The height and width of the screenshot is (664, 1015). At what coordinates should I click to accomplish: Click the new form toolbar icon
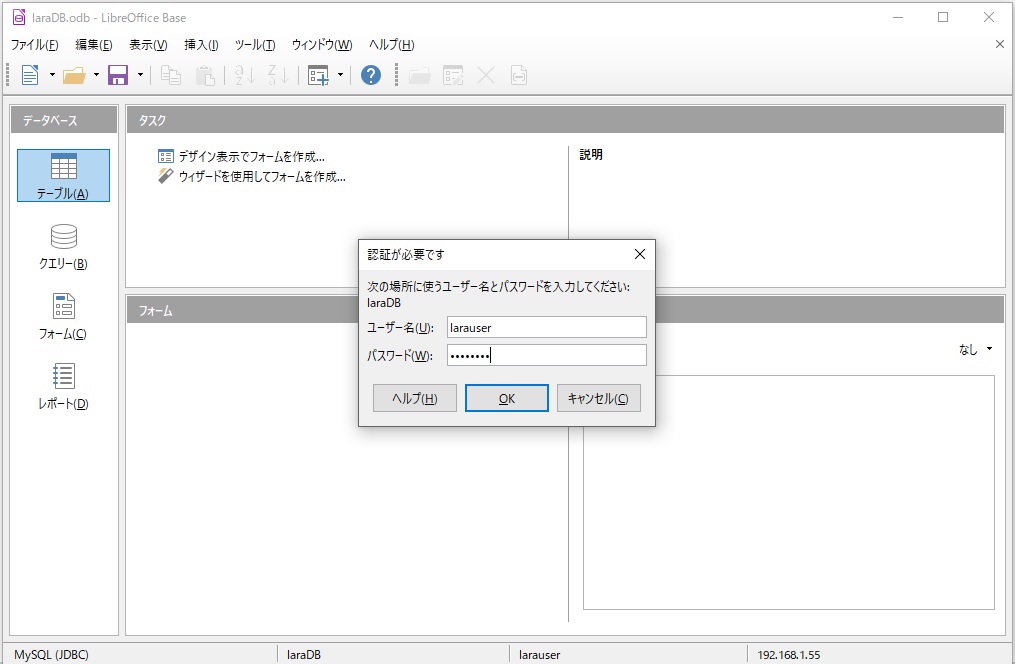[319, 75]
